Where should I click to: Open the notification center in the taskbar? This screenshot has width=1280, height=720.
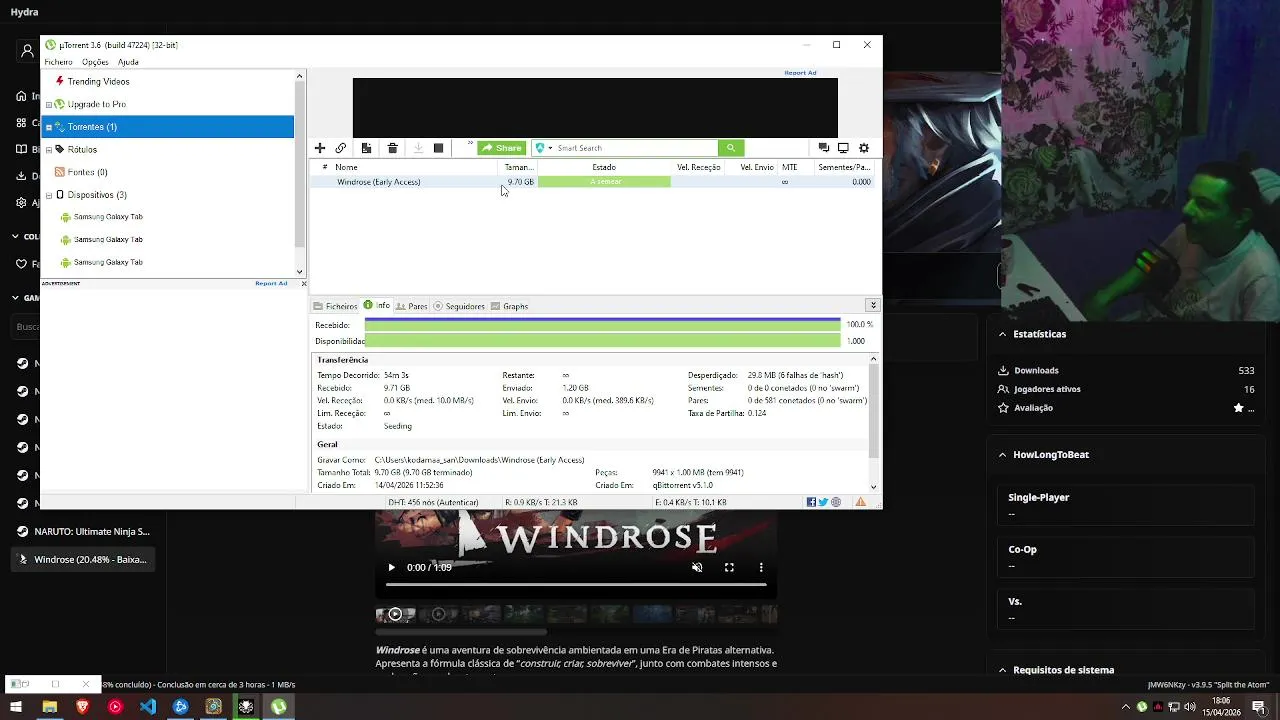tap(1259, 707)
